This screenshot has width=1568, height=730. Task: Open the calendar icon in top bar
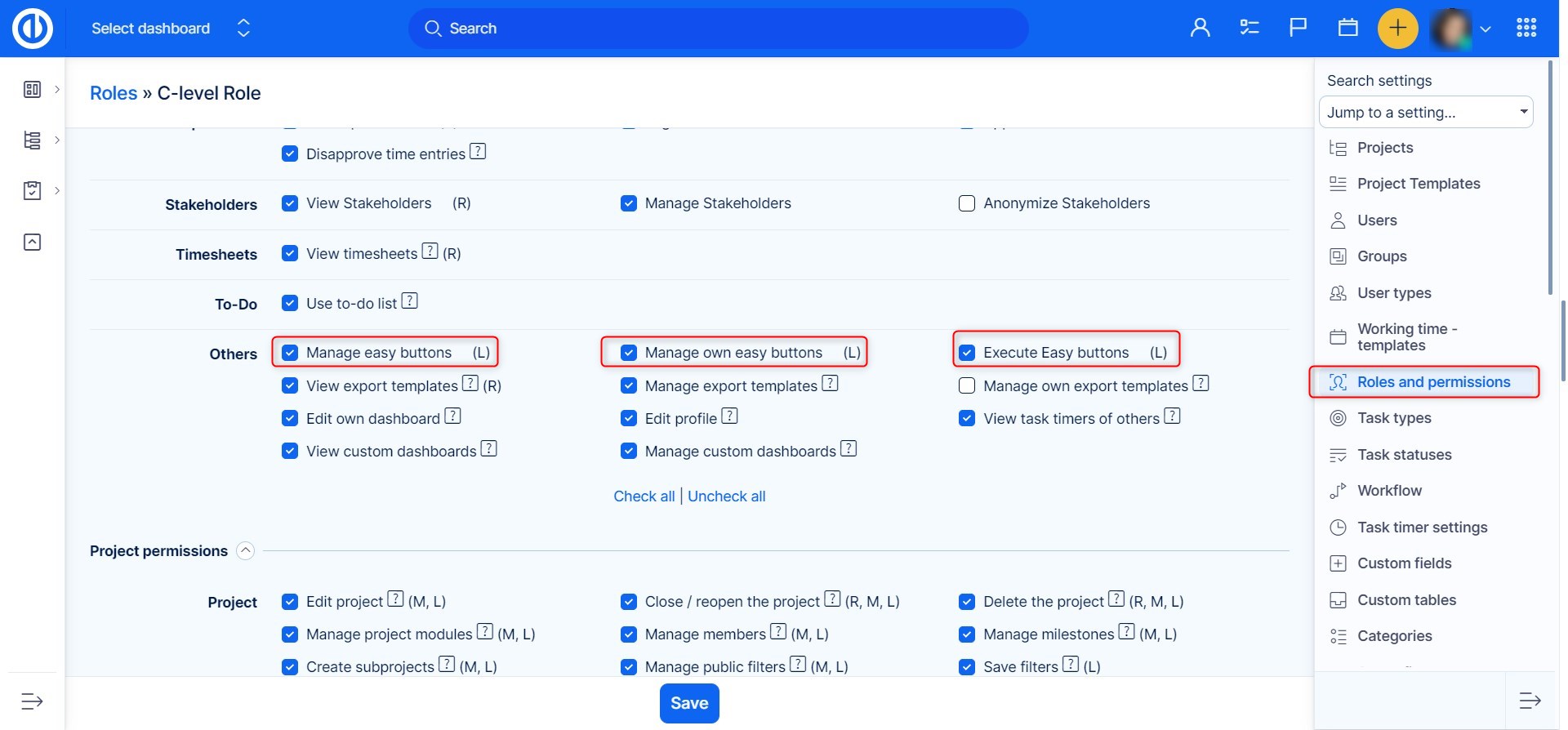1347,29
